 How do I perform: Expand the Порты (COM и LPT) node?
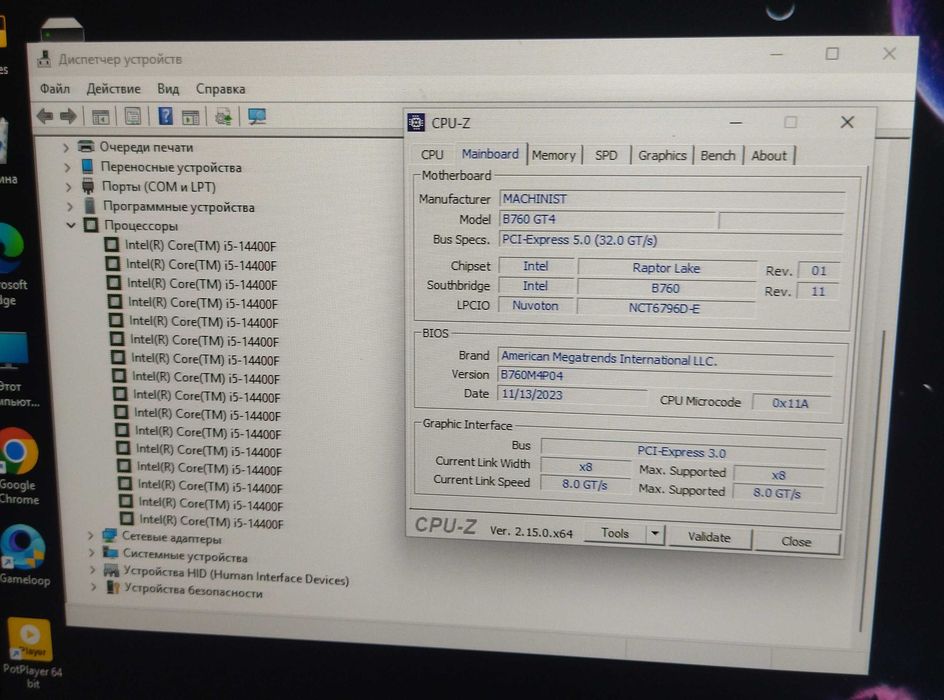(x=69, y=187)
